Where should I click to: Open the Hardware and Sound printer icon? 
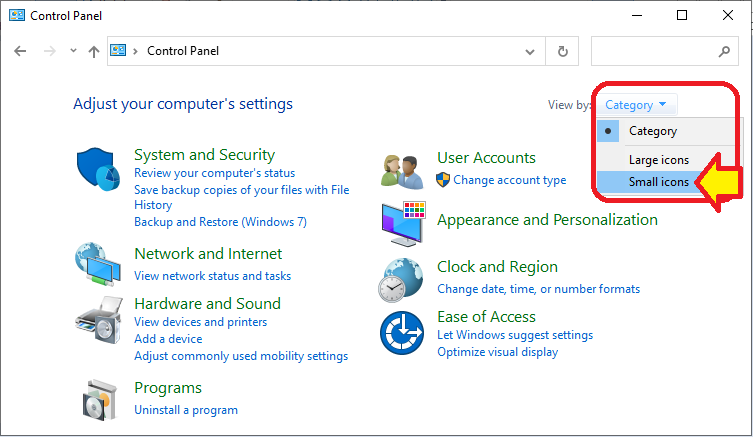coord(98,320)
